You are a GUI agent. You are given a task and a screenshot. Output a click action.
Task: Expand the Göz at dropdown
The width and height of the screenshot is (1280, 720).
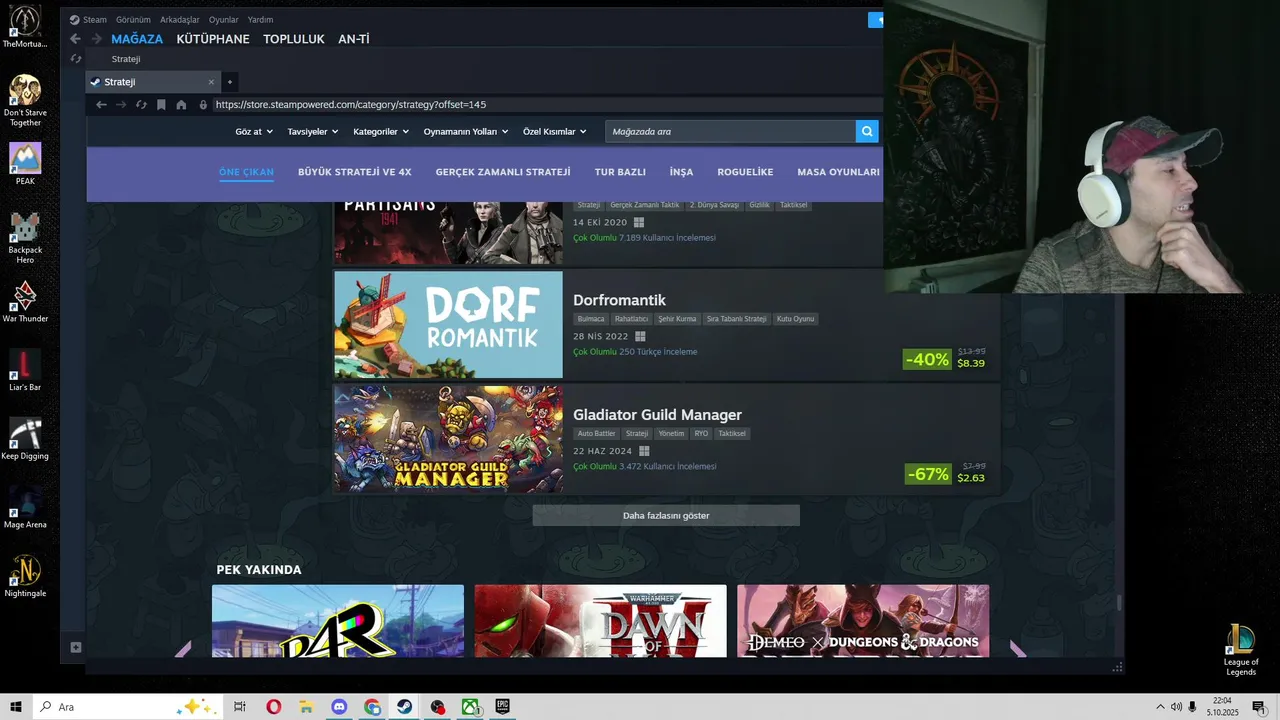coord(253,131)
